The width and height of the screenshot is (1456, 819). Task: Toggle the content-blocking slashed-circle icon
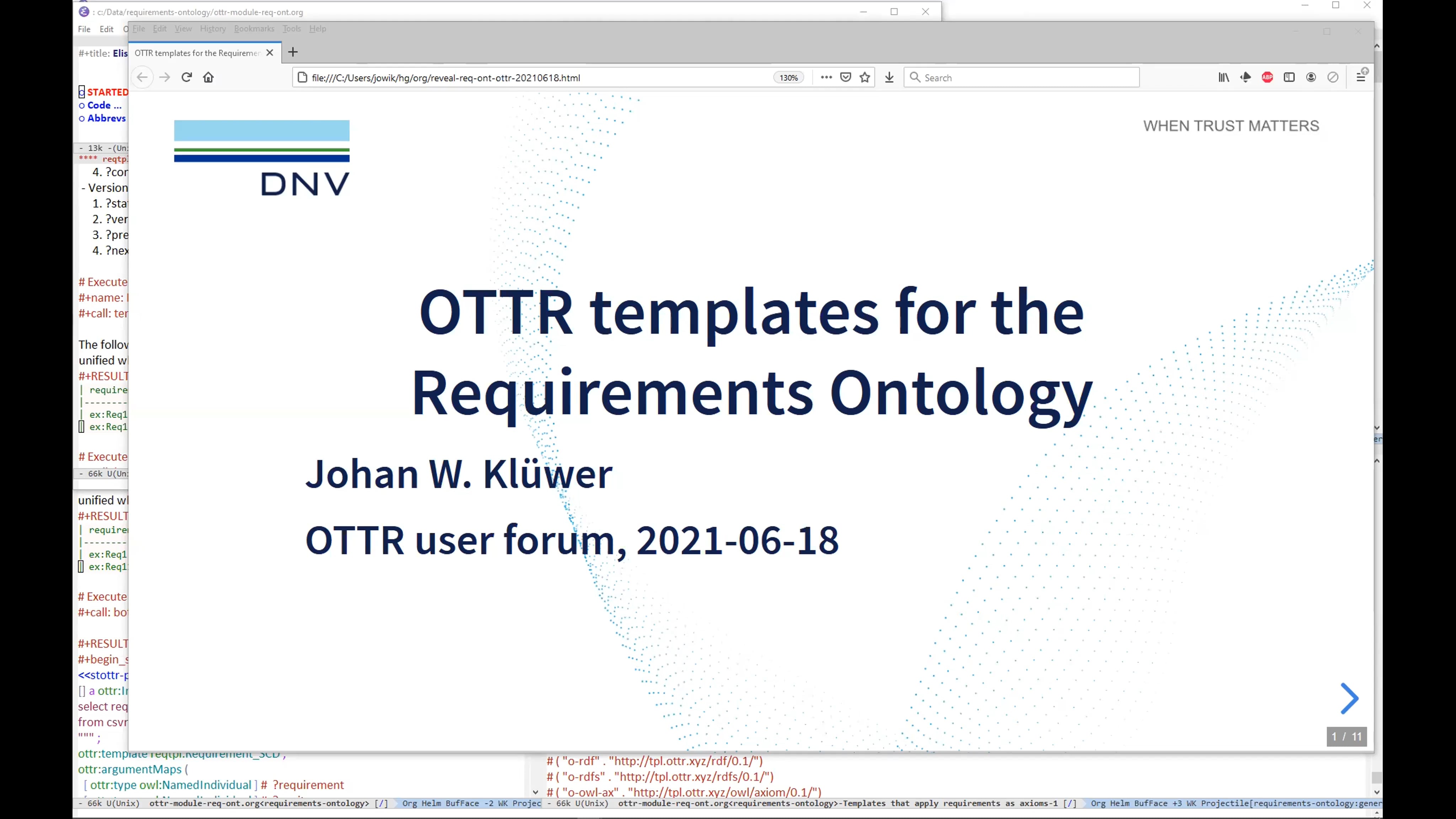pyautogui.click(x=1333, y=77)
